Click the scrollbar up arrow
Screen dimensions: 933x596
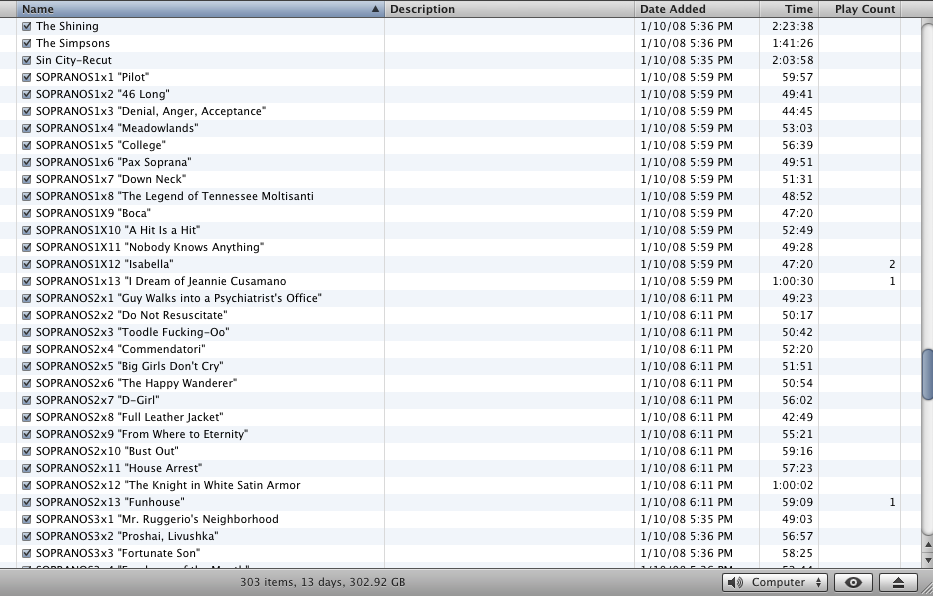pos(927,545)
